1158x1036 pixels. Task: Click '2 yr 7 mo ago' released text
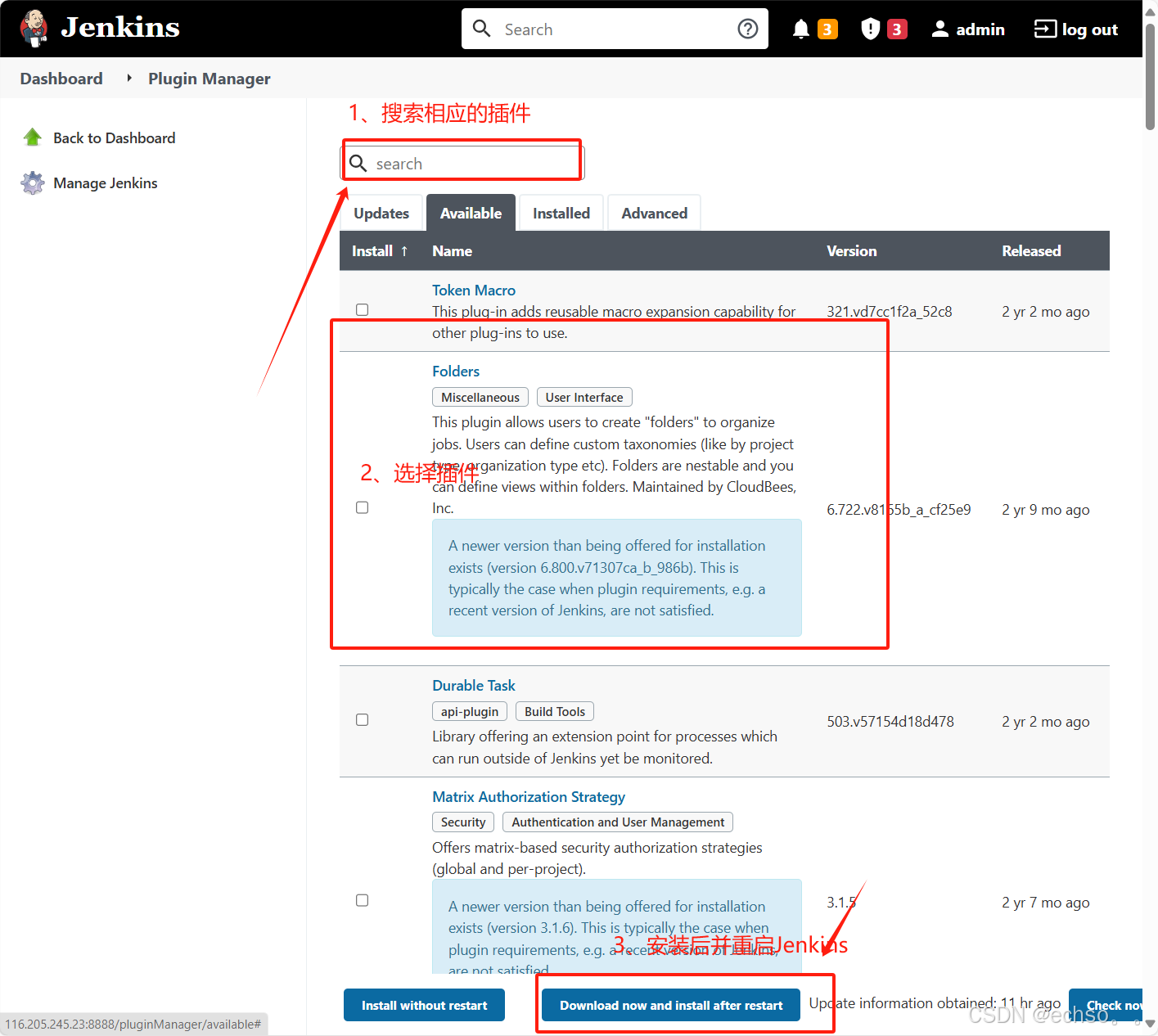click(x=1046, y=903)
